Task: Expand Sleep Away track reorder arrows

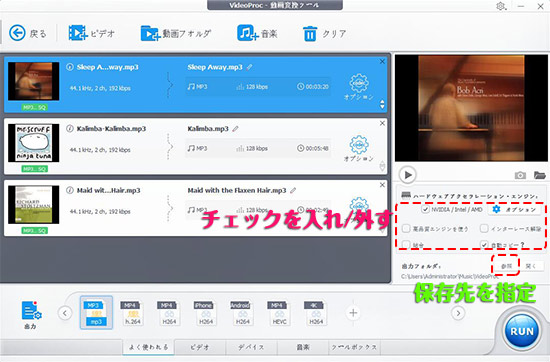Action: [382, 104]
